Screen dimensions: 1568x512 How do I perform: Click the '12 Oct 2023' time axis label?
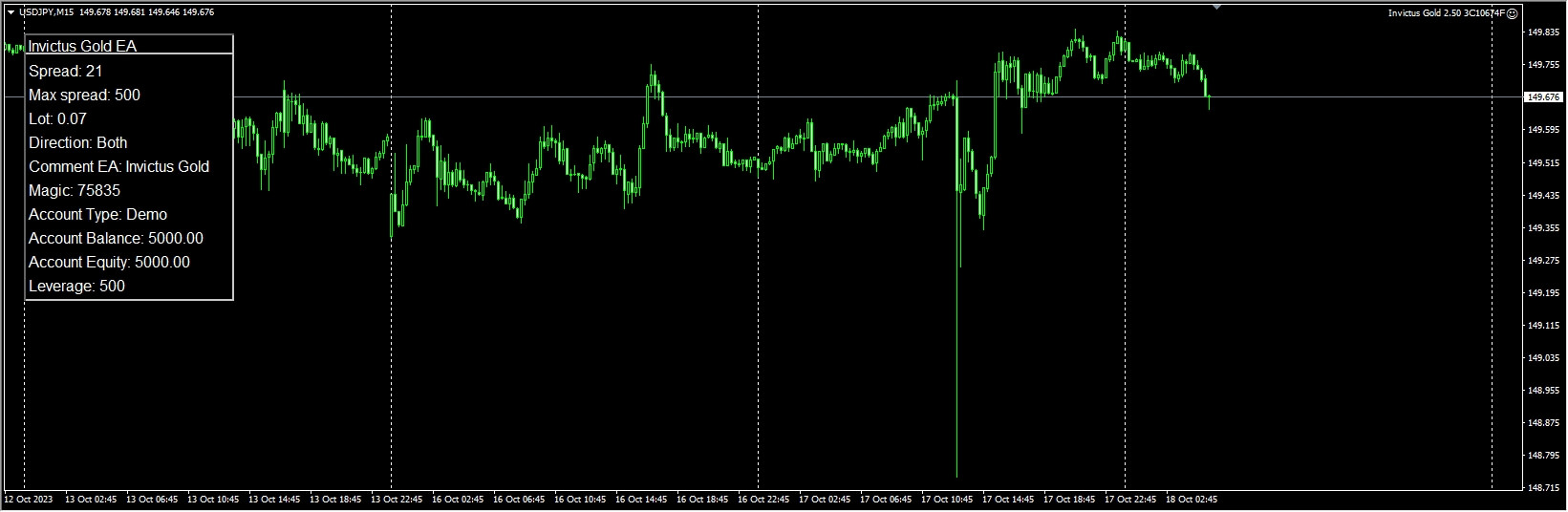click(x=30, y=499)
